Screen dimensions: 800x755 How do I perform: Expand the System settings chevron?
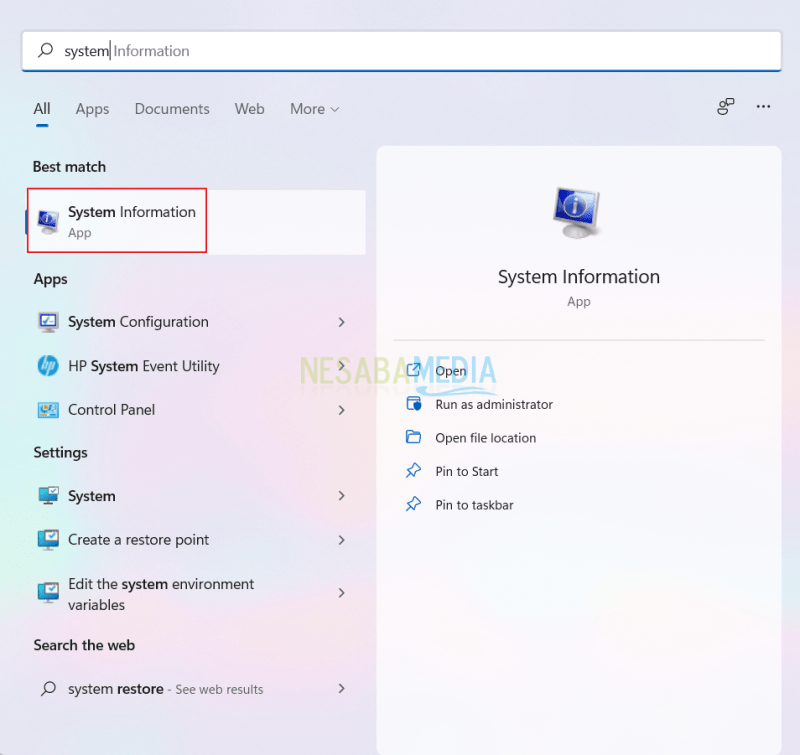[x=341, y=496]
